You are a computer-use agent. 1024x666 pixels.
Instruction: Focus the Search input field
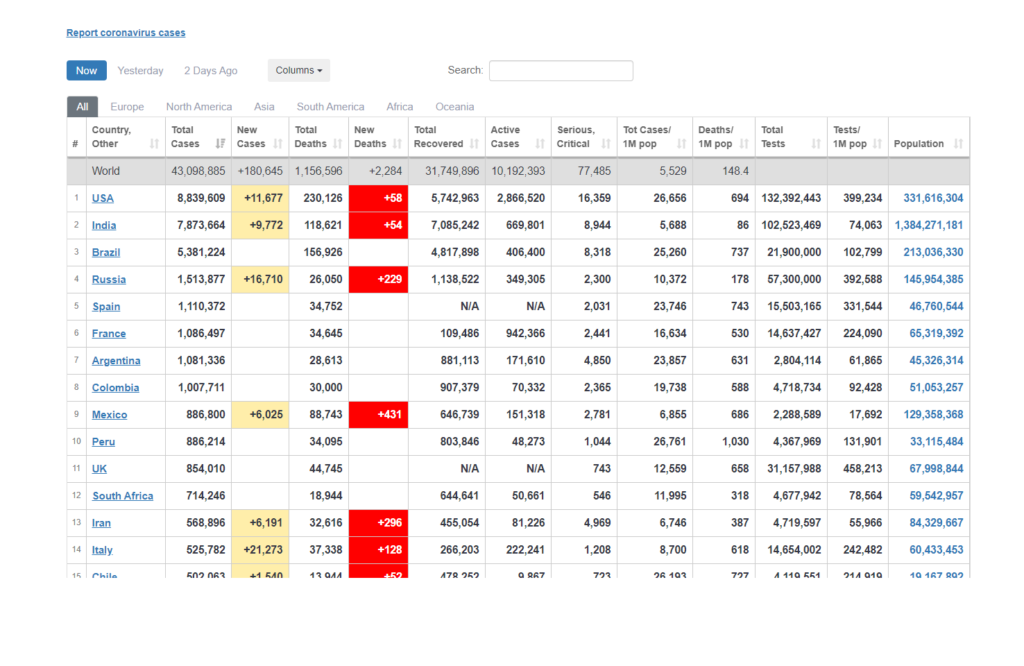click(561, 71)
